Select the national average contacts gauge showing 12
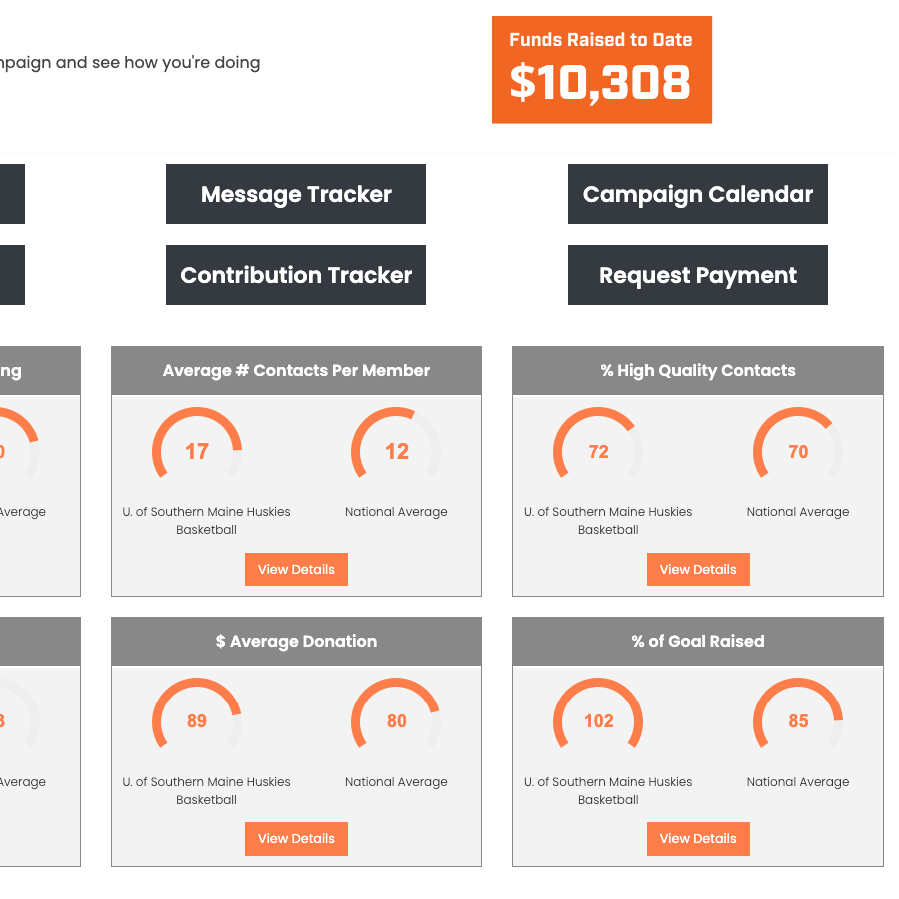899x899 pixels. pos(396,451)
